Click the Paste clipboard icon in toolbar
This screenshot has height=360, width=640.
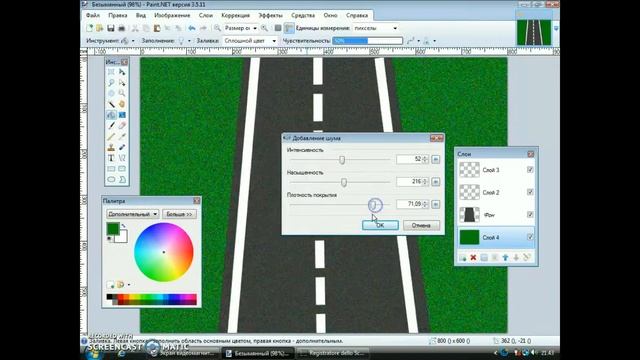[157, 28]
